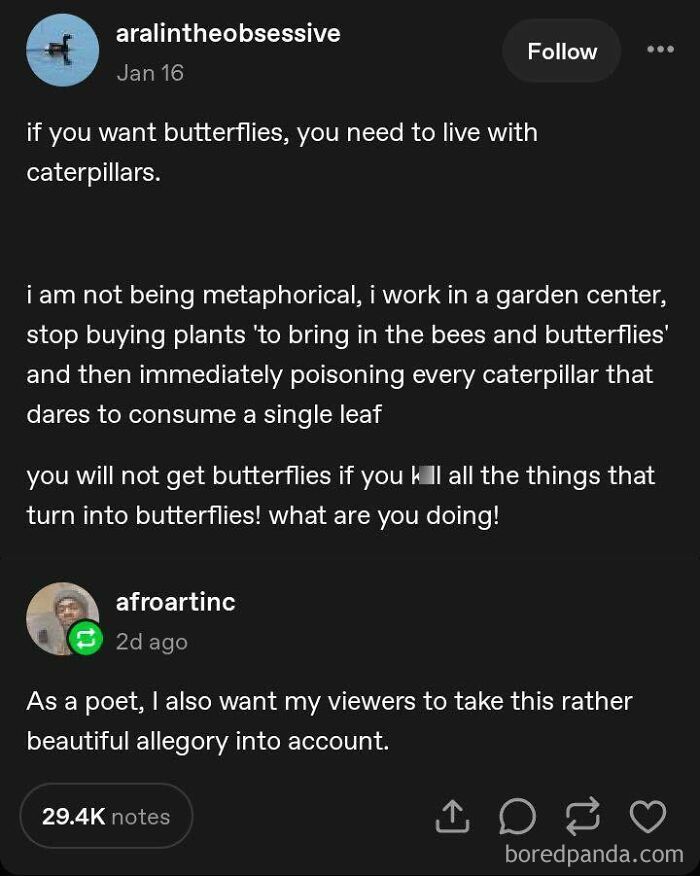Reply using the speech bubble icon
Screen dimensions: 700x876
point(516,817)
